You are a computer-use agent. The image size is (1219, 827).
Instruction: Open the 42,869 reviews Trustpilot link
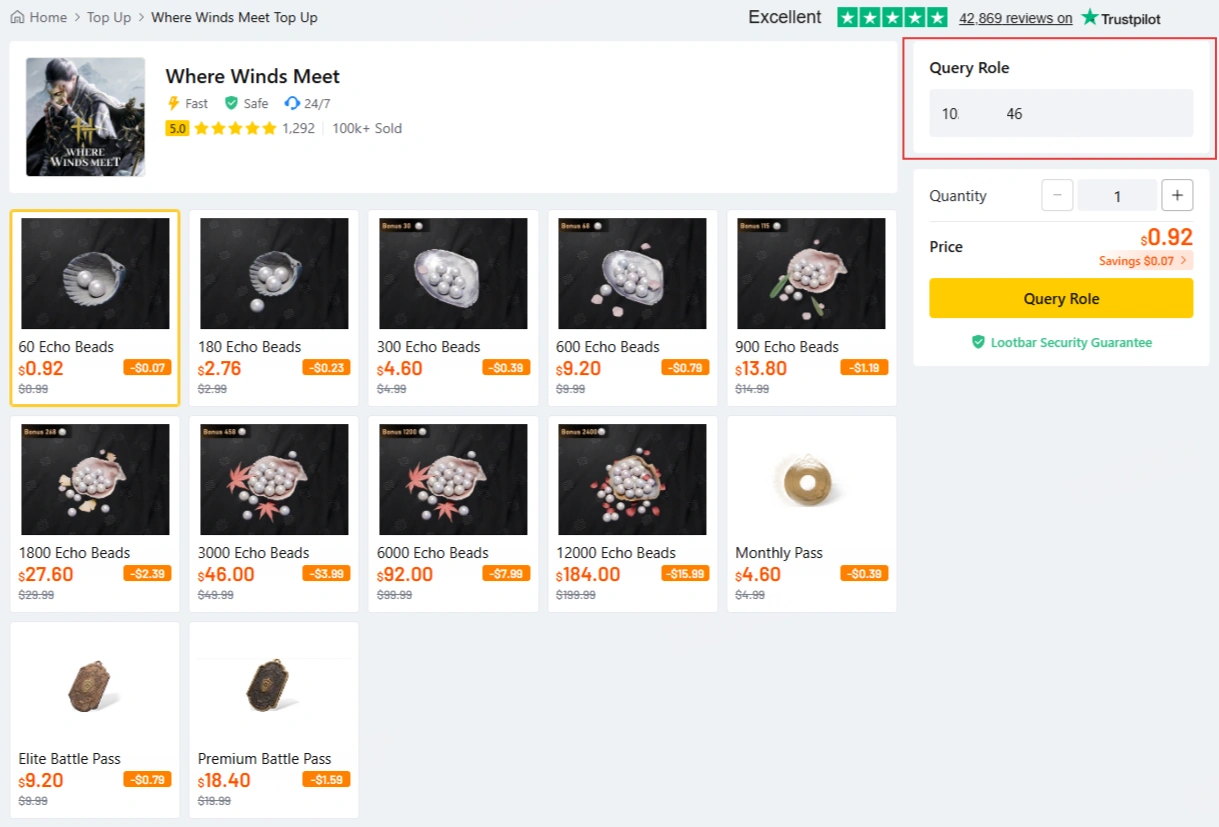[1015, 18]
